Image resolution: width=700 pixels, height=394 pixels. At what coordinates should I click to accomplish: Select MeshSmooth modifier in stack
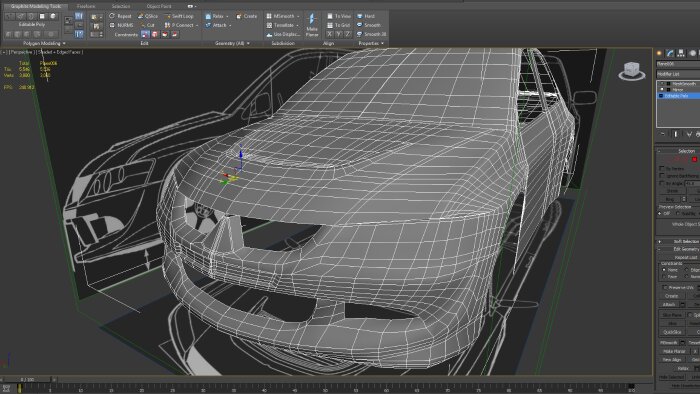tap(683, 84)
